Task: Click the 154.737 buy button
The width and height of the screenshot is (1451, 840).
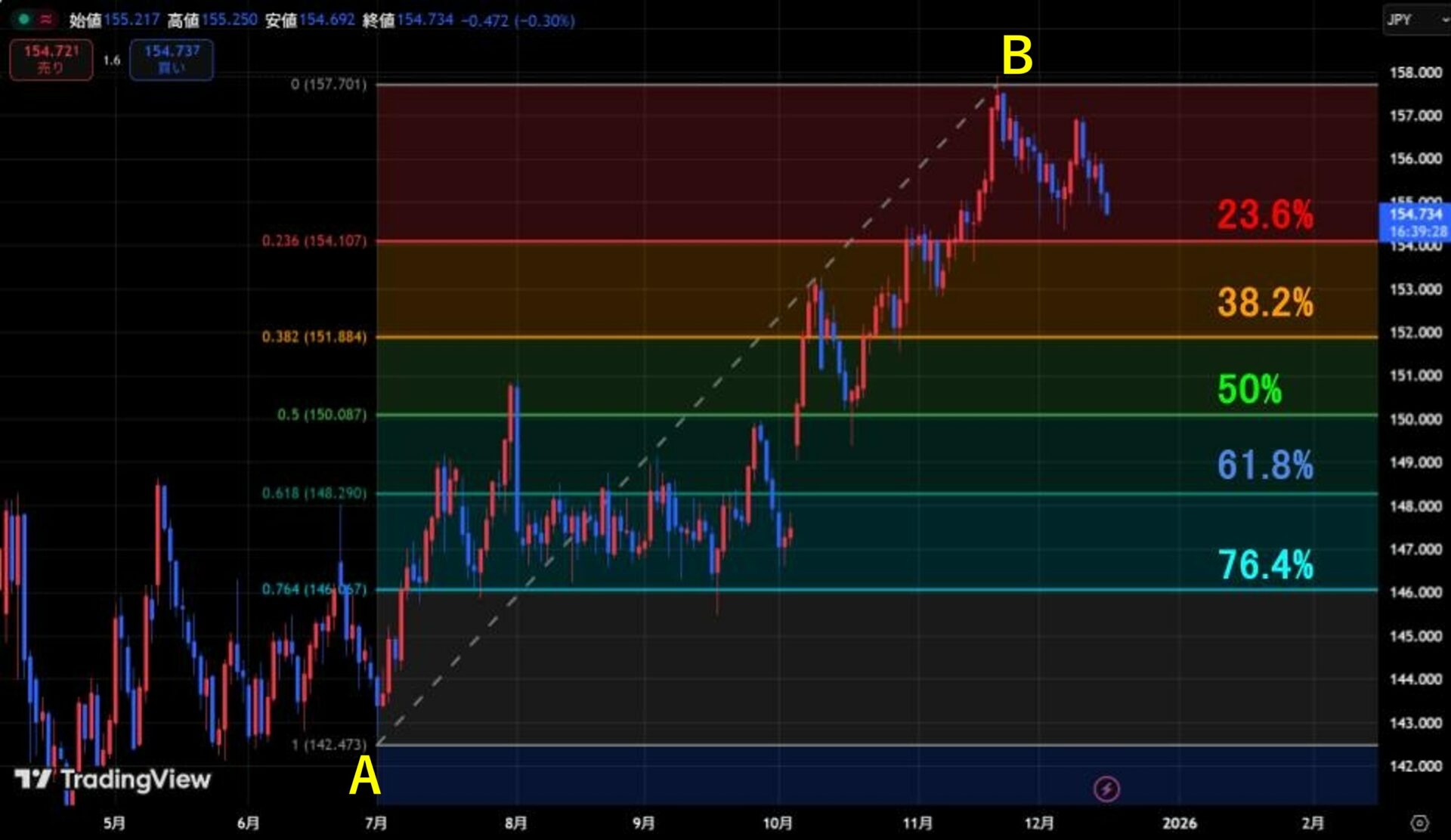Action: click(172, 59)
